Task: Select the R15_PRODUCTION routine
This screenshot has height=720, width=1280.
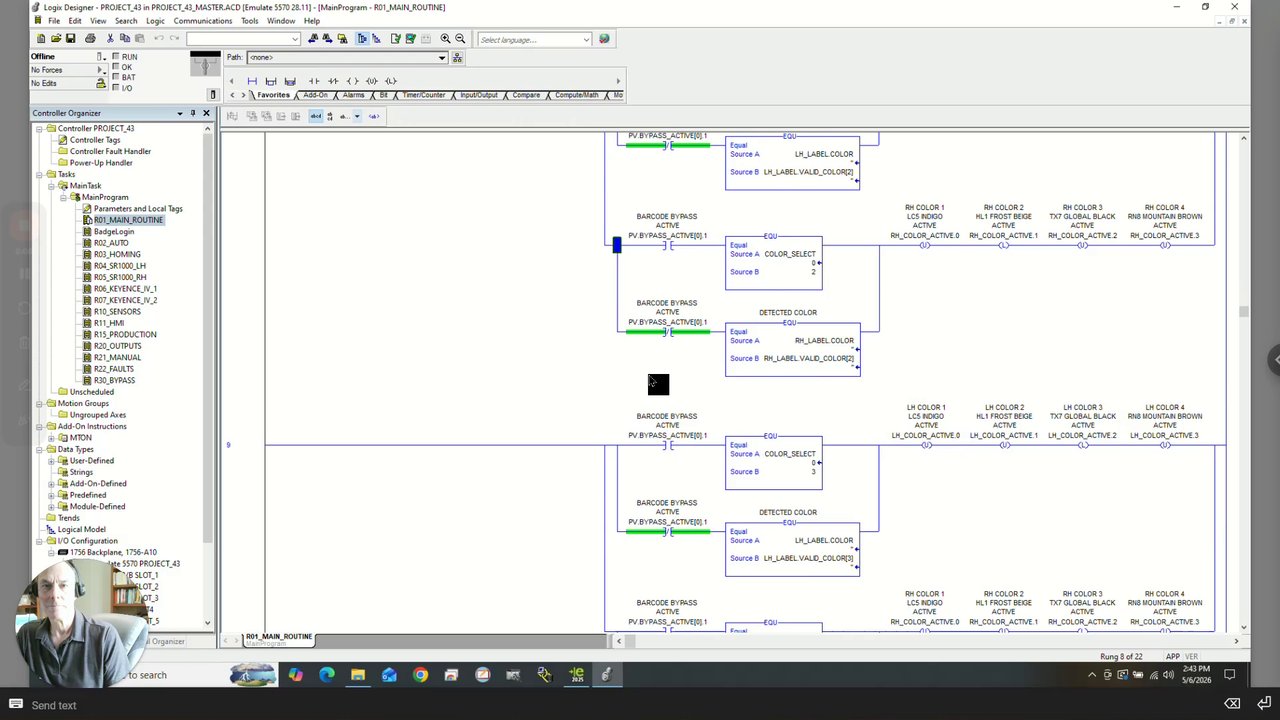Action: pos(124,334)
